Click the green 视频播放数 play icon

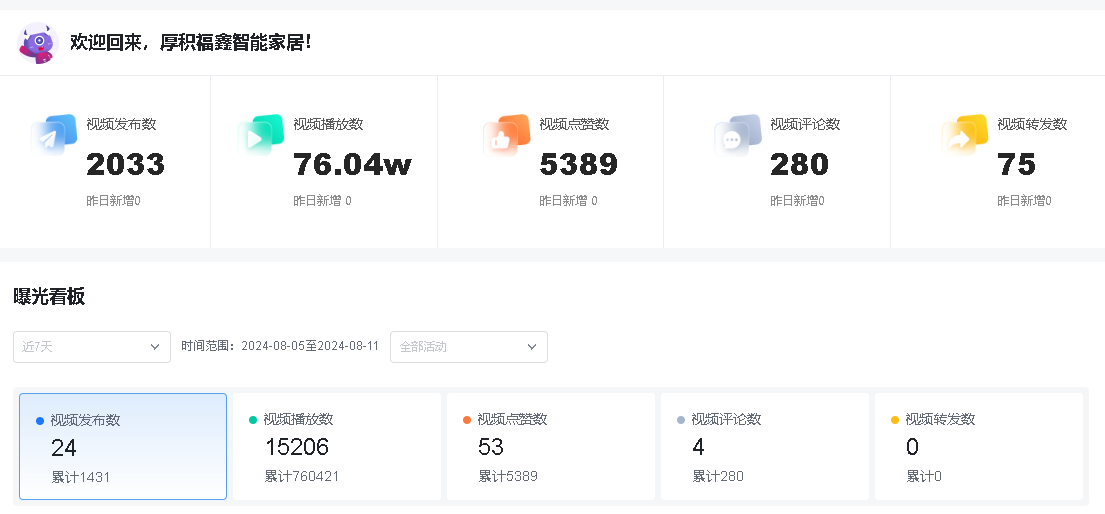tap(261, 135)
